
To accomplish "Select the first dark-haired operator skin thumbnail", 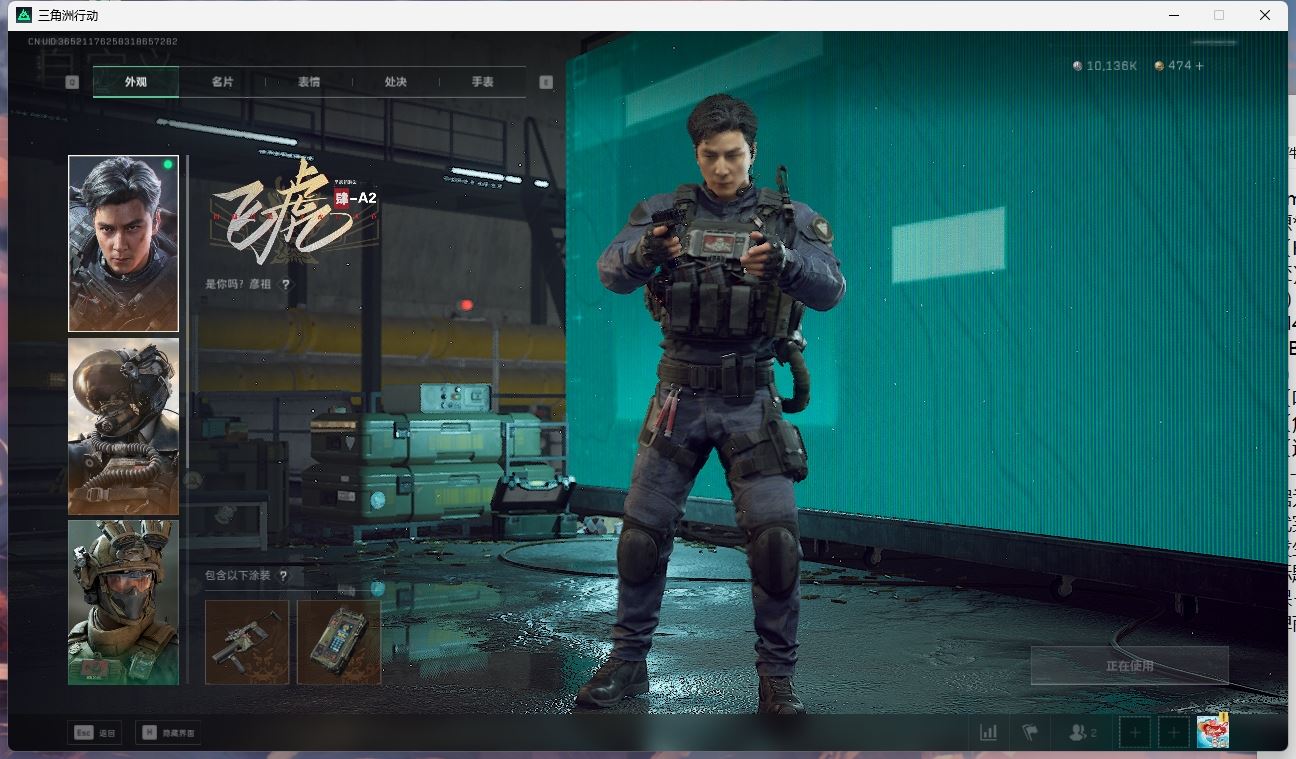I will click(x=123, y=243).
